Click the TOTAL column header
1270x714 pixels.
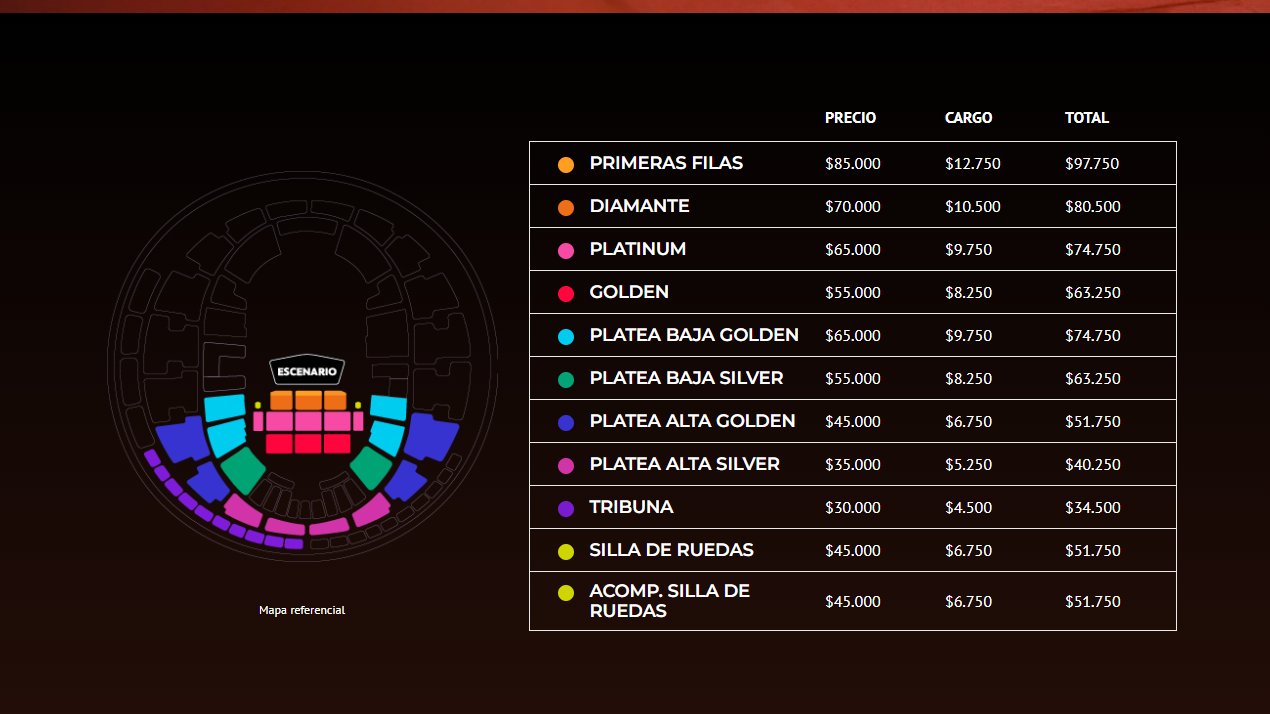[x=1087, y=118]
